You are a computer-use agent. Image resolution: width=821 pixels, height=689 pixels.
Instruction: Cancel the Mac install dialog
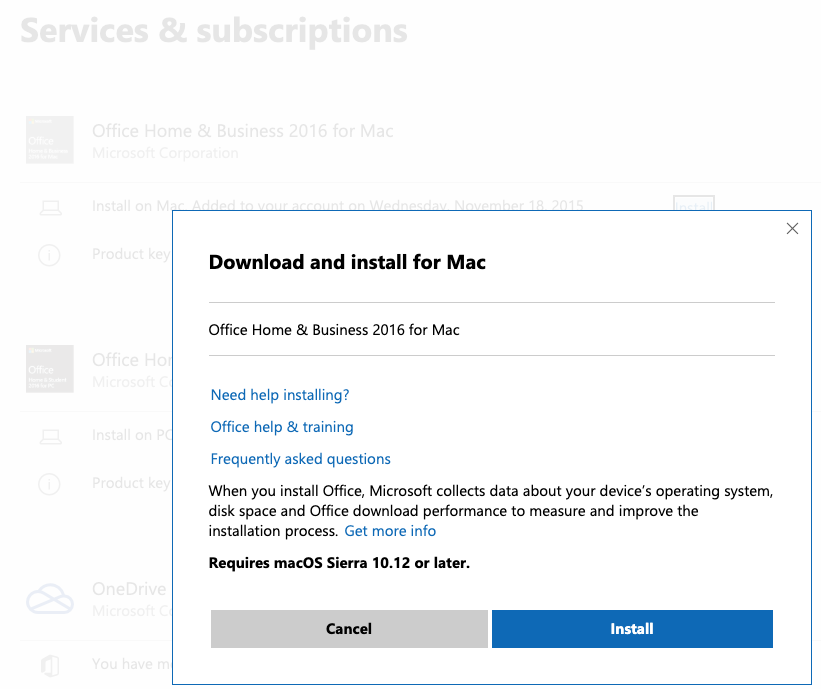tap(349, 628)
